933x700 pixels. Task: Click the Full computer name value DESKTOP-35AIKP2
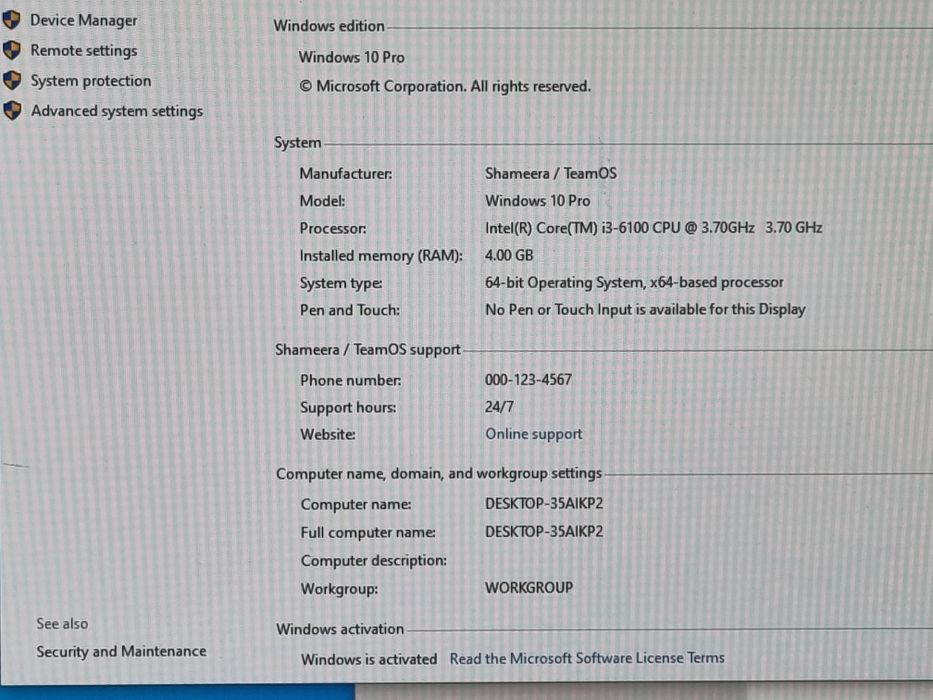click(544, 532)
